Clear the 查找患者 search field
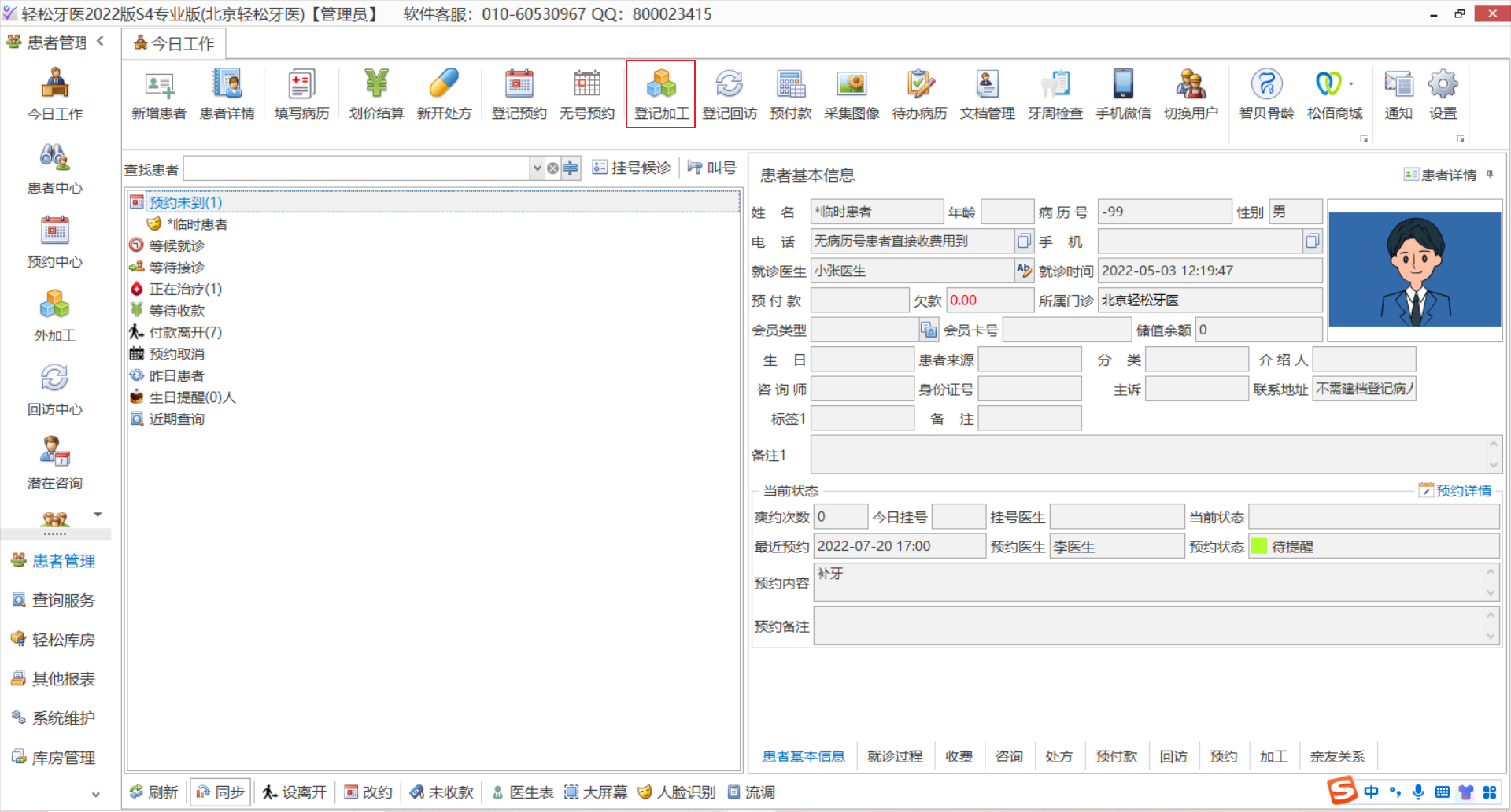This screenshot has width=1511, height=812. [x=552, y=168]
